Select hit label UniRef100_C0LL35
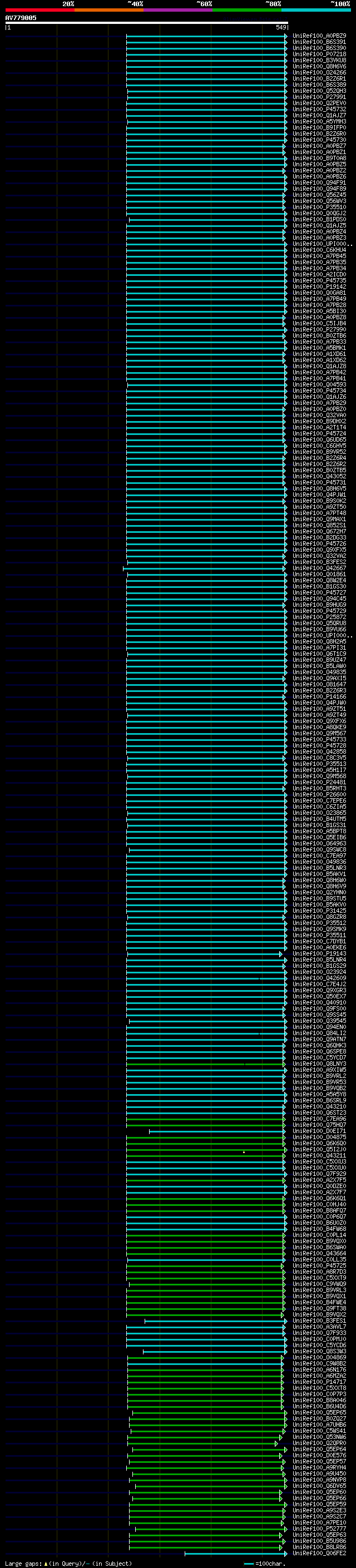Screen dimensions: 356x1568 point(319,1259)
